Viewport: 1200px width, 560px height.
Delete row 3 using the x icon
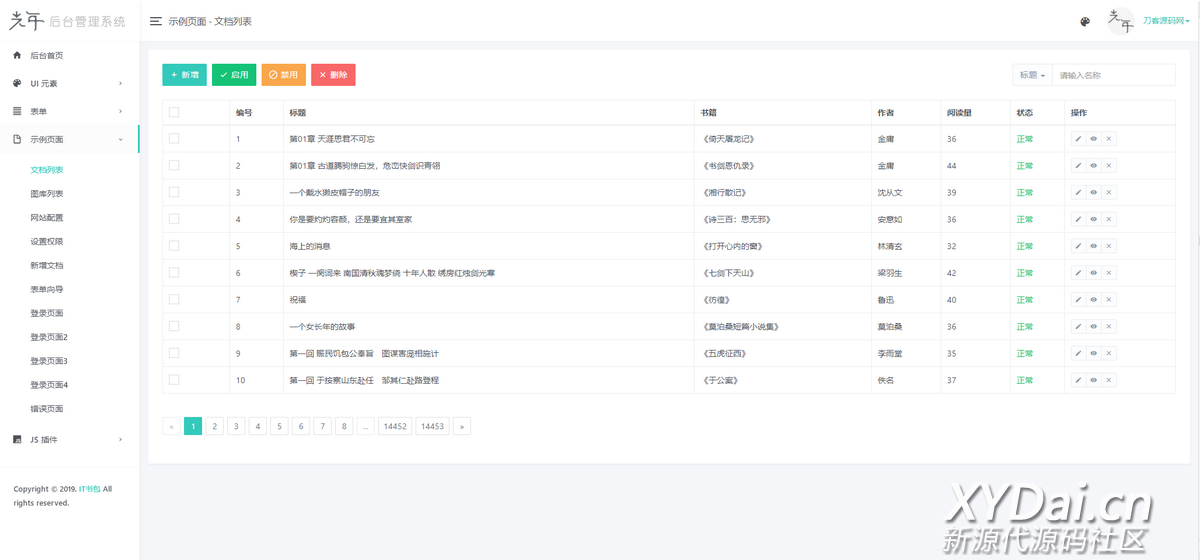pyautogui.click(x=1109, y=192)
